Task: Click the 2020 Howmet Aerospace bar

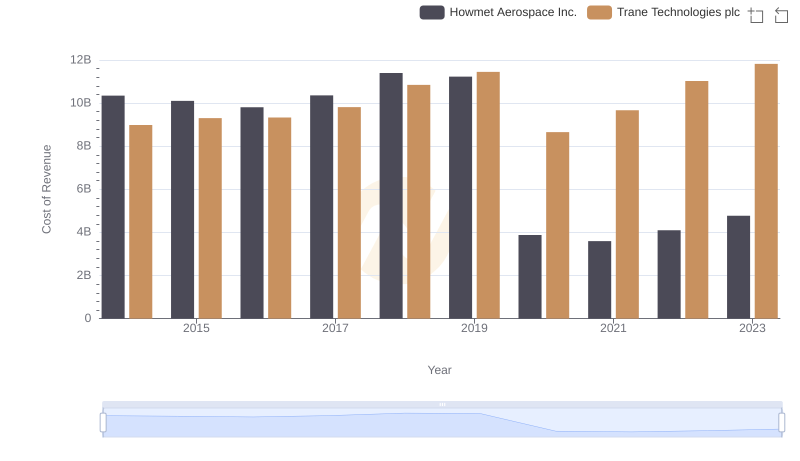Action: [x=530, y=277]
